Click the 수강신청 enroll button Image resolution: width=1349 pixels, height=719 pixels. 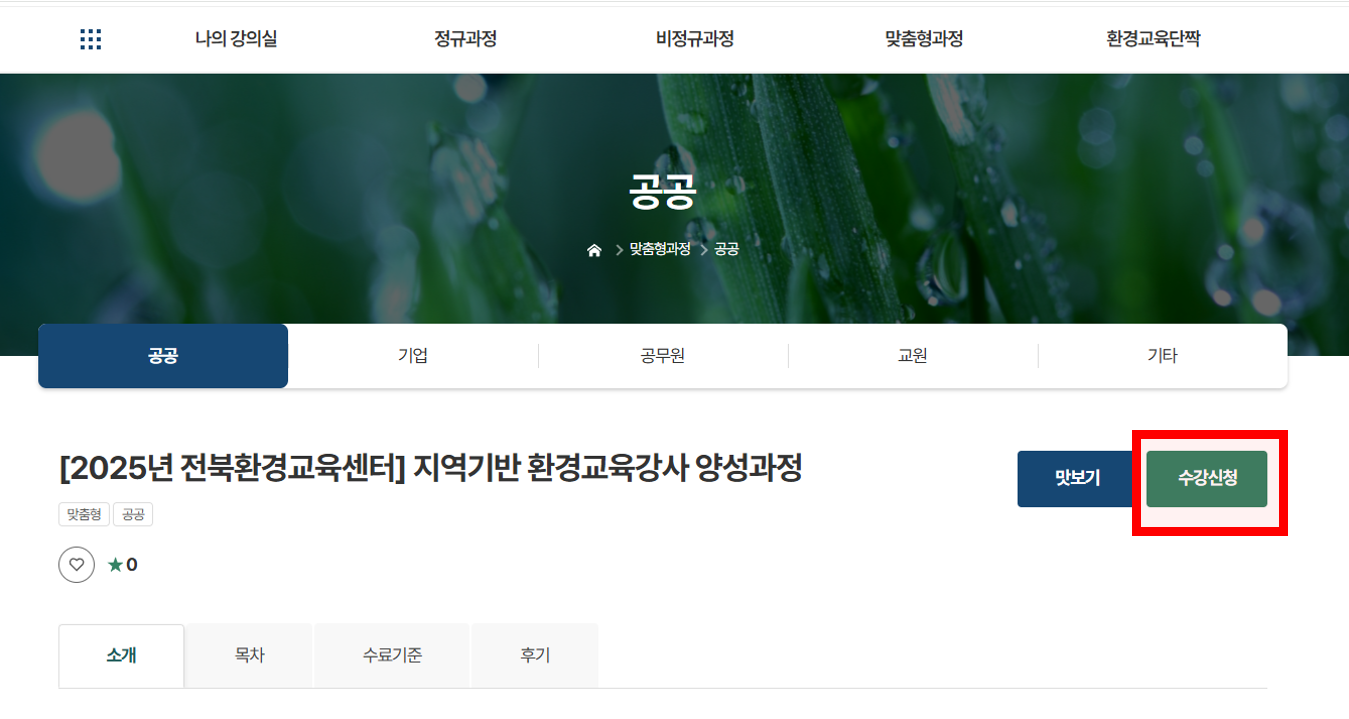(1207, 479)
